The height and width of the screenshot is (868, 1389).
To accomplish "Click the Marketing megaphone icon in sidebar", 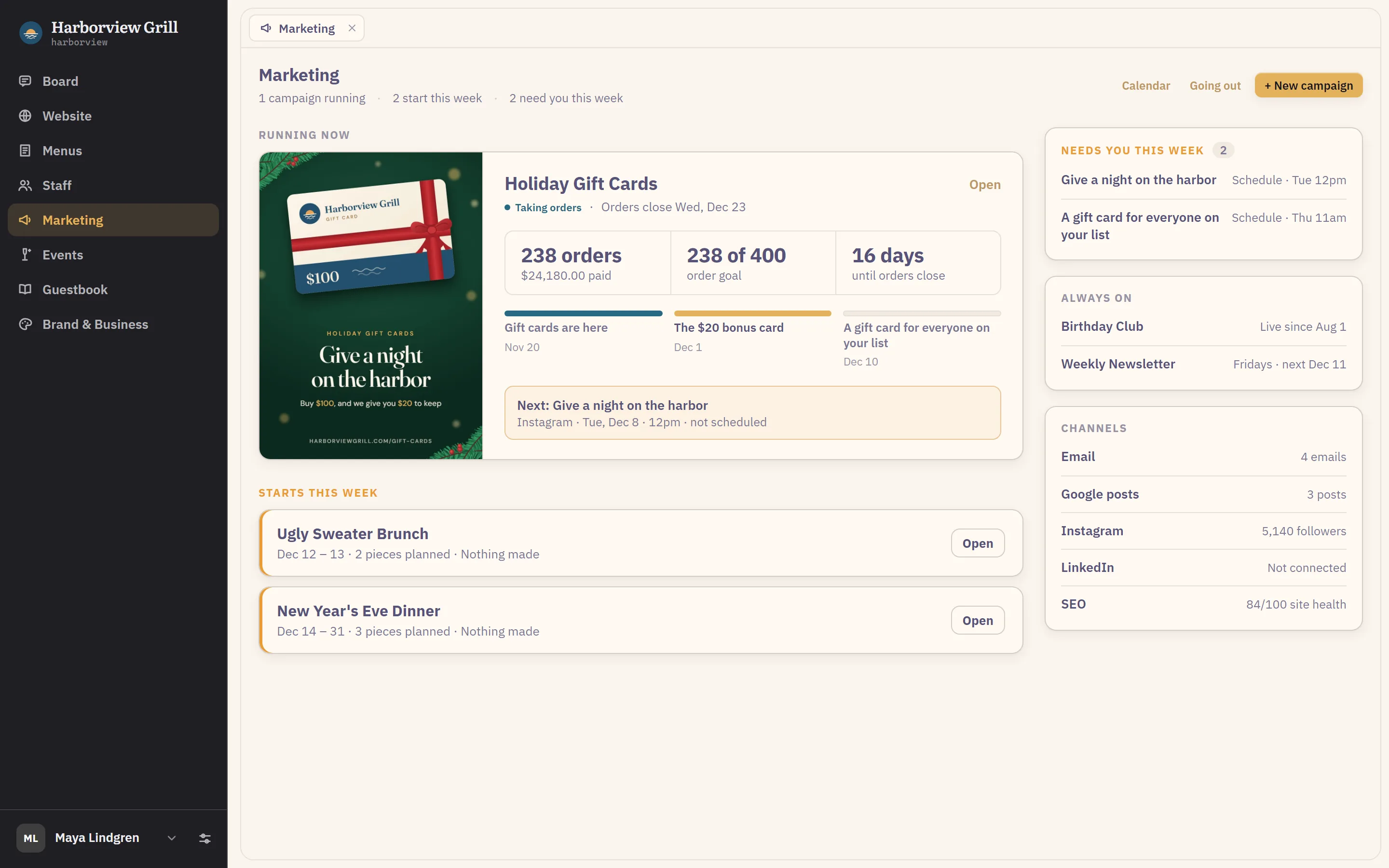I will point(25,220).
